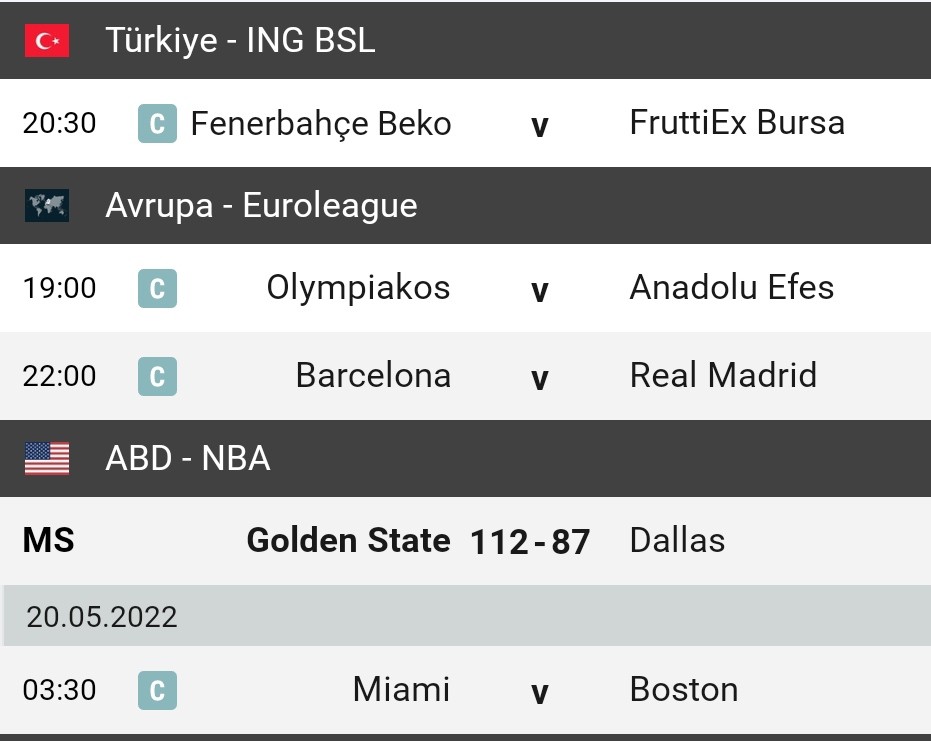
Task: Click the USA flag NBA icon
Action: (47, 458)
